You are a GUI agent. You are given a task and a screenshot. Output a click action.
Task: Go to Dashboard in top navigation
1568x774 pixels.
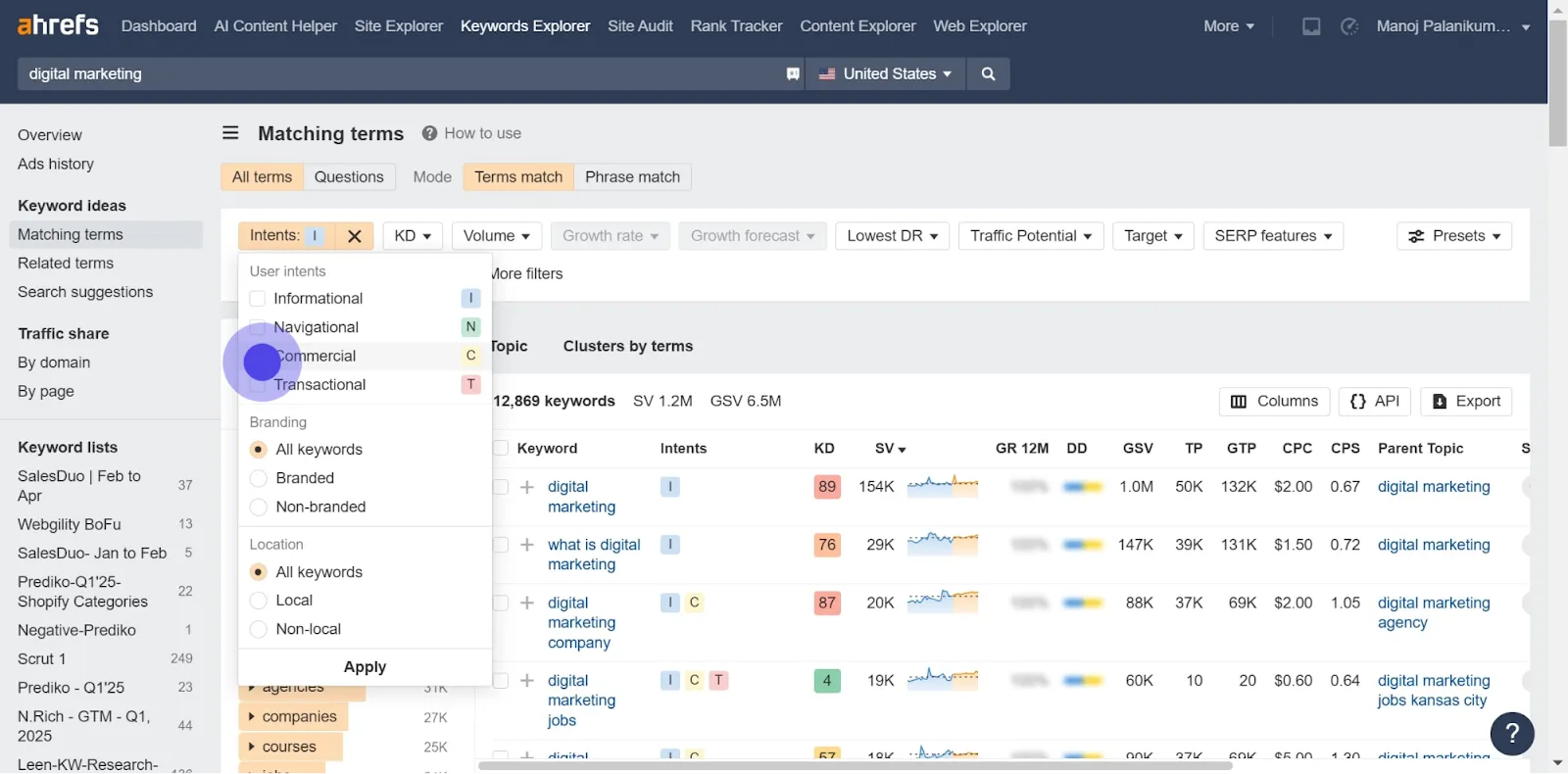coord(159,26)
